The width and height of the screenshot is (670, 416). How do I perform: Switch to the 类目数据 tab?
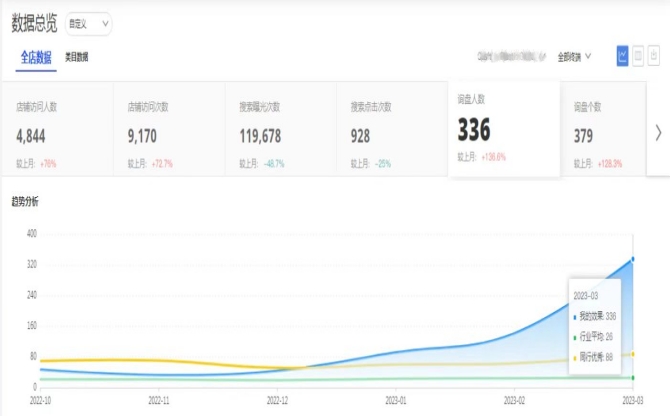click(x=76, y=58)
